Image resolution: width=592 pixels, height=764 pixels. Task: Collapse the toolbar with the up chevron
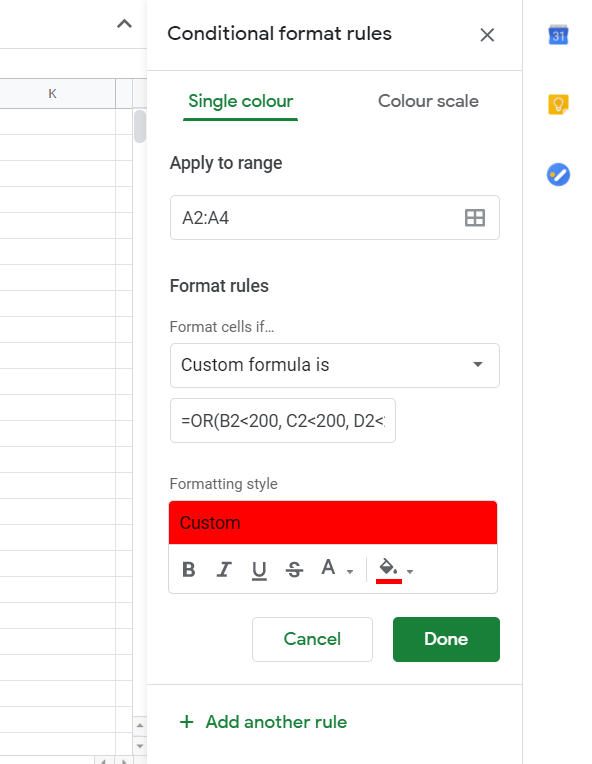pyautogui.click(x=124, y=23)
